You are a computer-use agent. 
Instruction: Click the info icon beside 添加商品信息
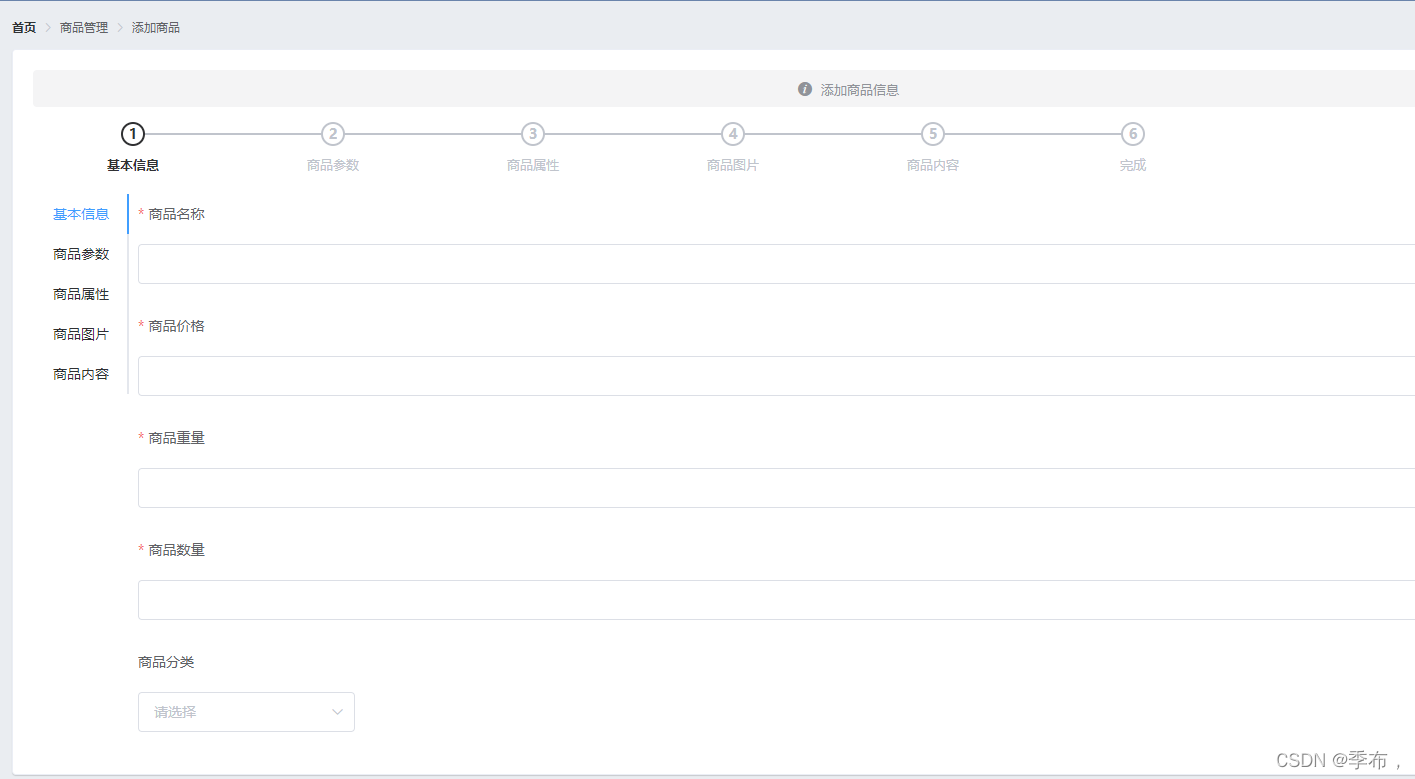point(805,89)
